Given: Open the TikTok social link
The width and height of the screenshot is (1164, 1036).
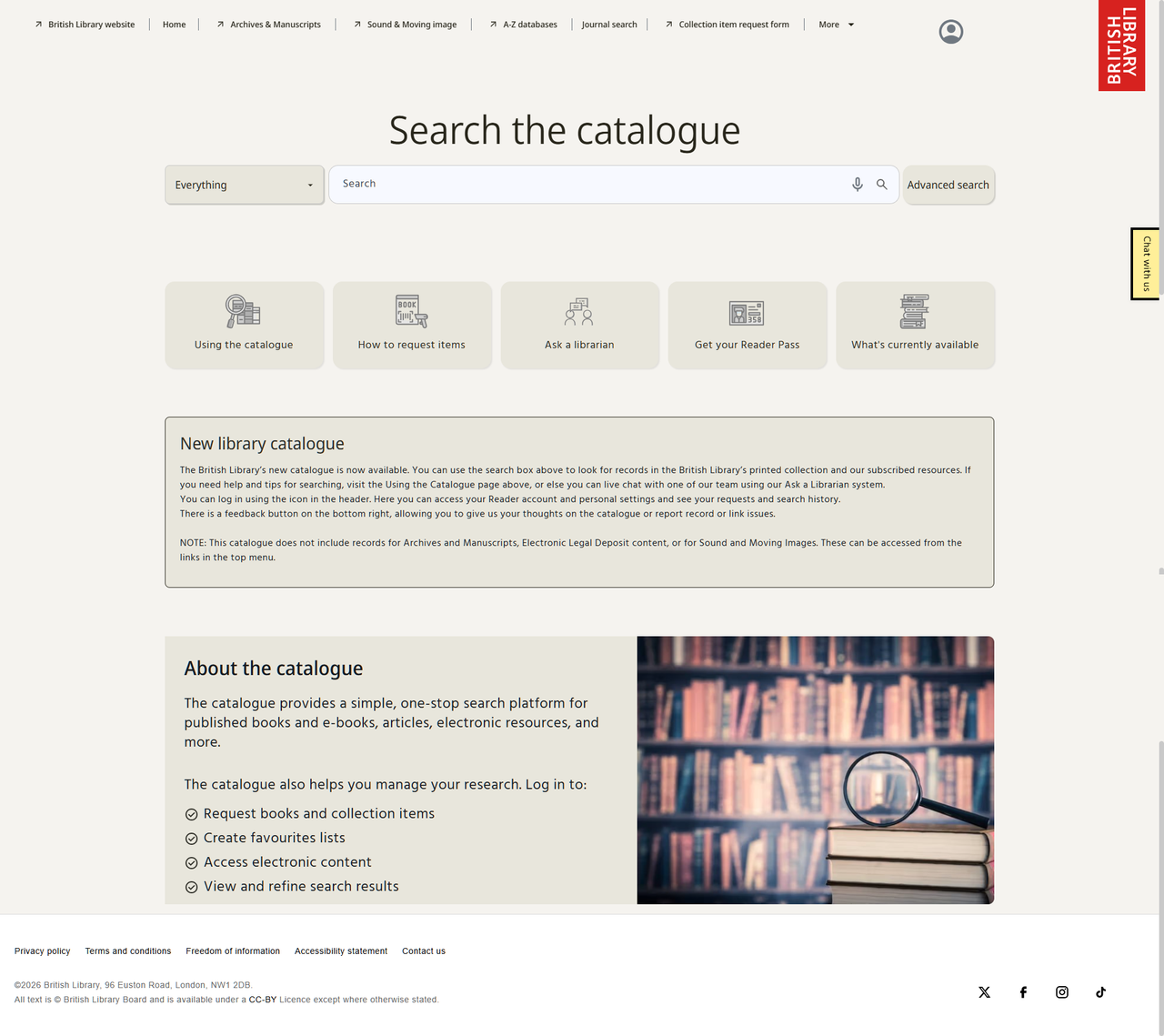Looking at the screenshot, I should (x=1100, y=992).
